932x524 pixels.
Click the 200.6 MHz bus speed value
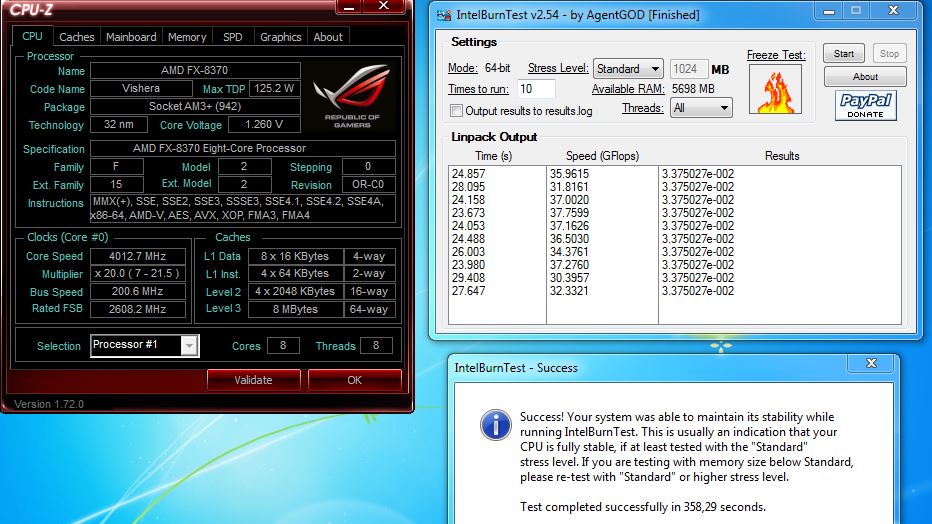pos(137,292)
